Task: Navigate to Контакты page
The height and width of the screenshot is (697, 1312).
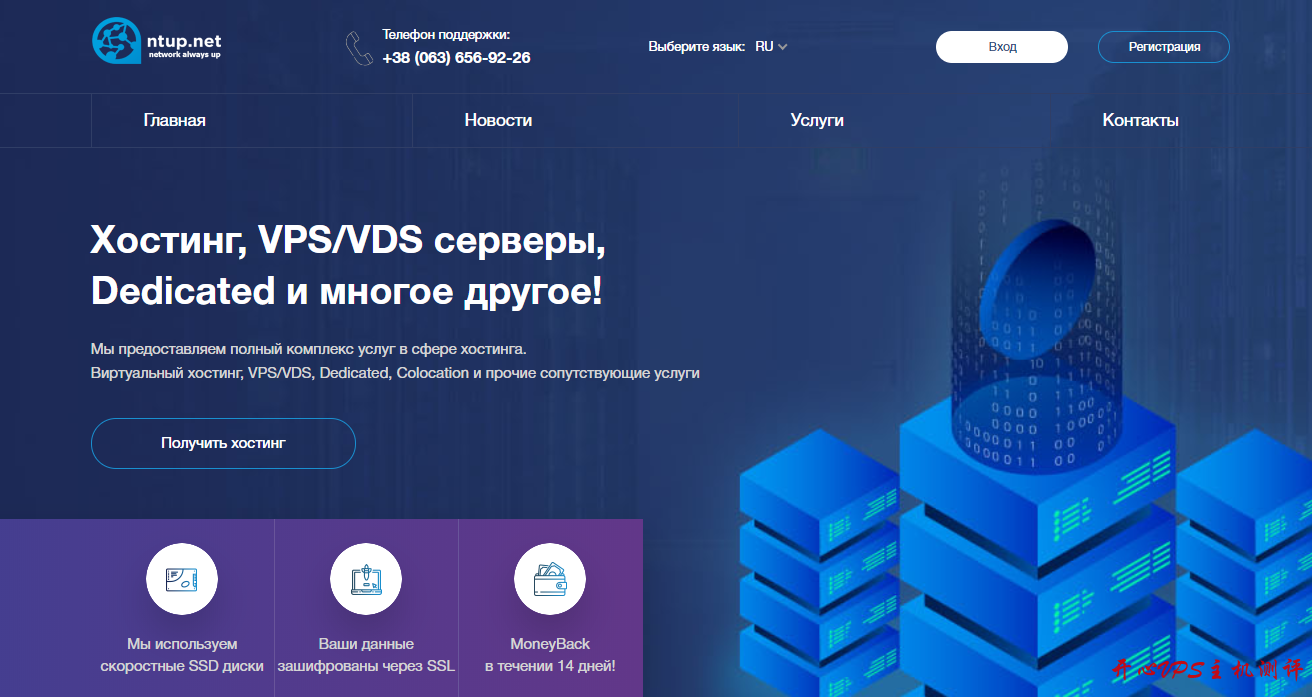Action: pos(1140,120)
